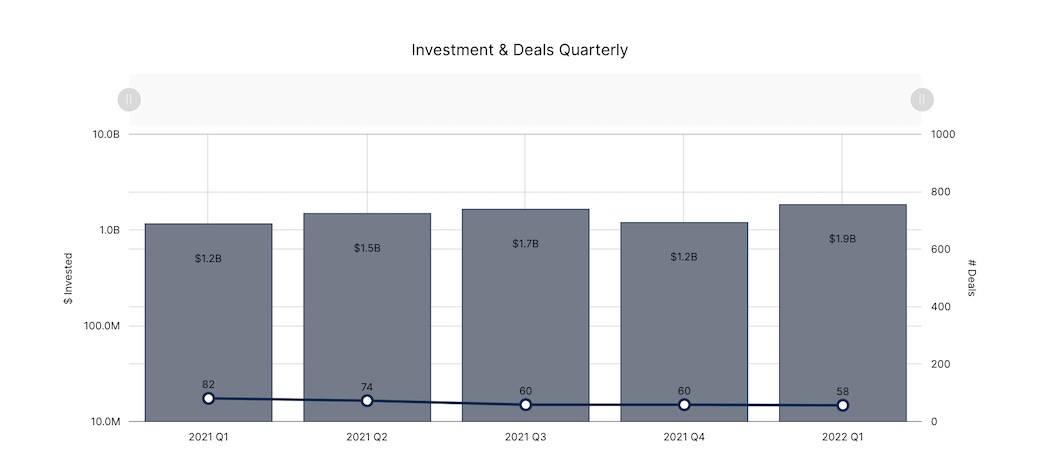Click the deals data point labeled 82
The width and height of the screenshot is (1050, 463).
pyautogui.click(x=208, y=398)
